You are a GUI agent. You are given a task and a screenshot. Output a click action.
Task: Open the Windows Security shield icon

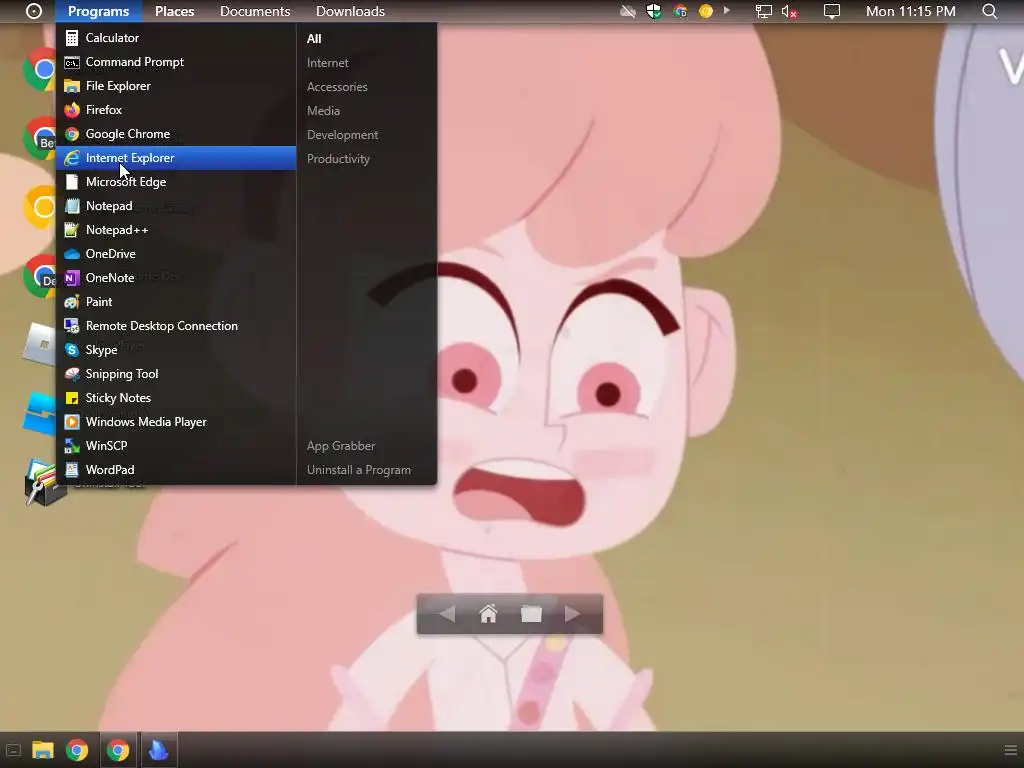click(654, 11)
